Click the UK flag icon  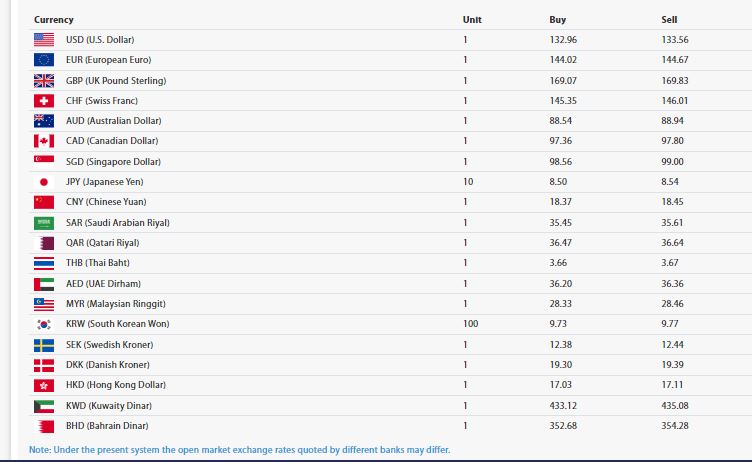[44, 80]
